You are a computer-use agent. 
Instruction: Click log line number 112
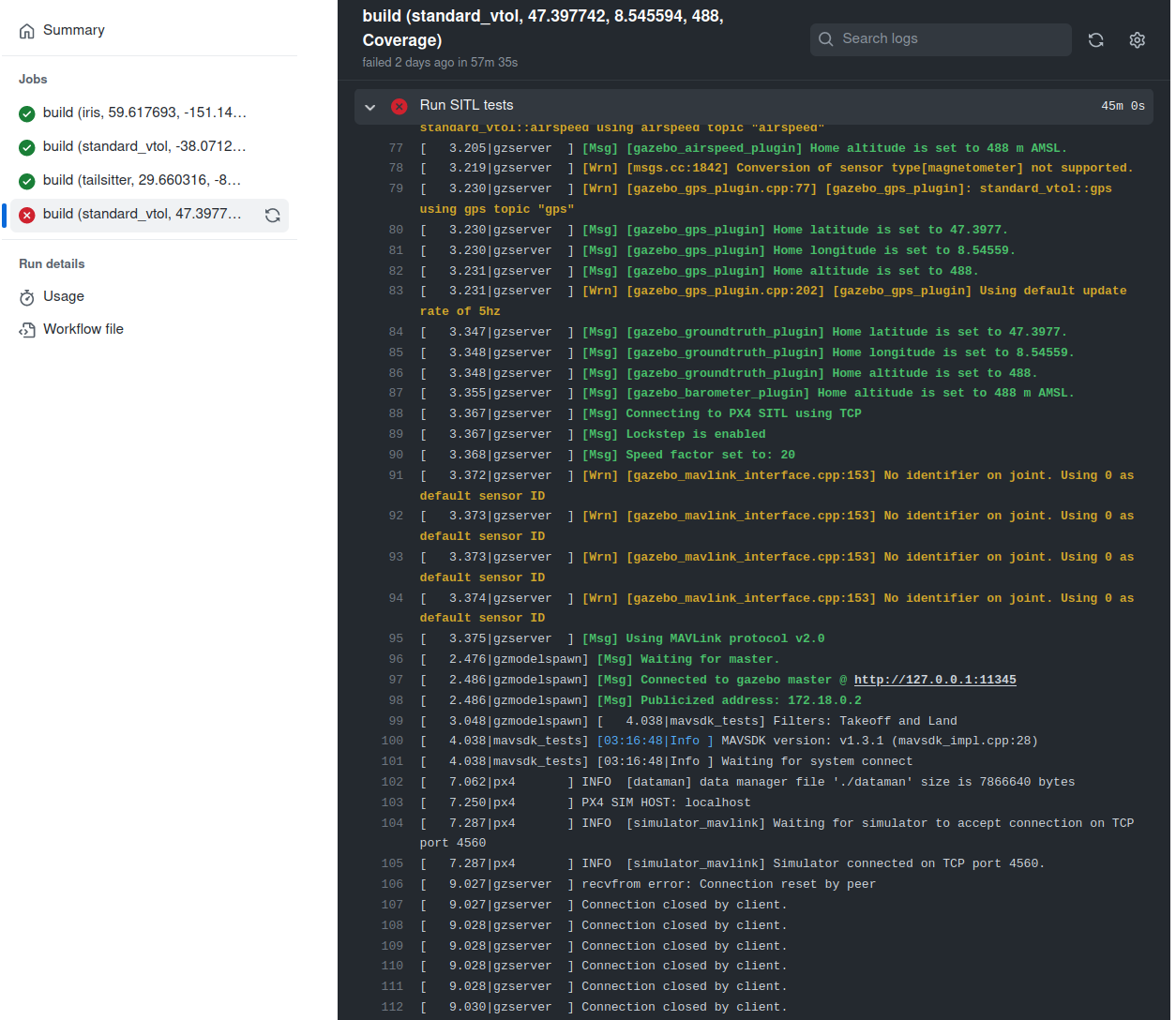point(393,1007)
